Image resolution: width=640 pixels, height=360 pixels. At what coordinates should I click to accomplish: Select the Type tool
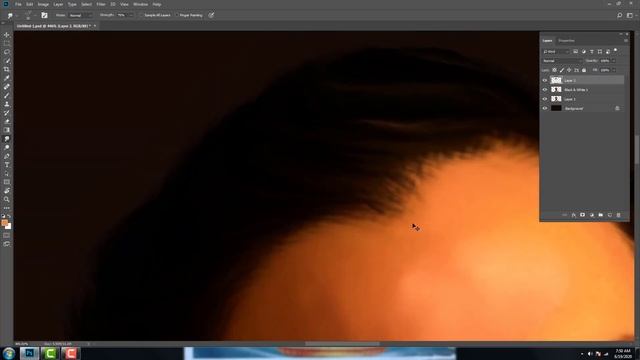7,165
